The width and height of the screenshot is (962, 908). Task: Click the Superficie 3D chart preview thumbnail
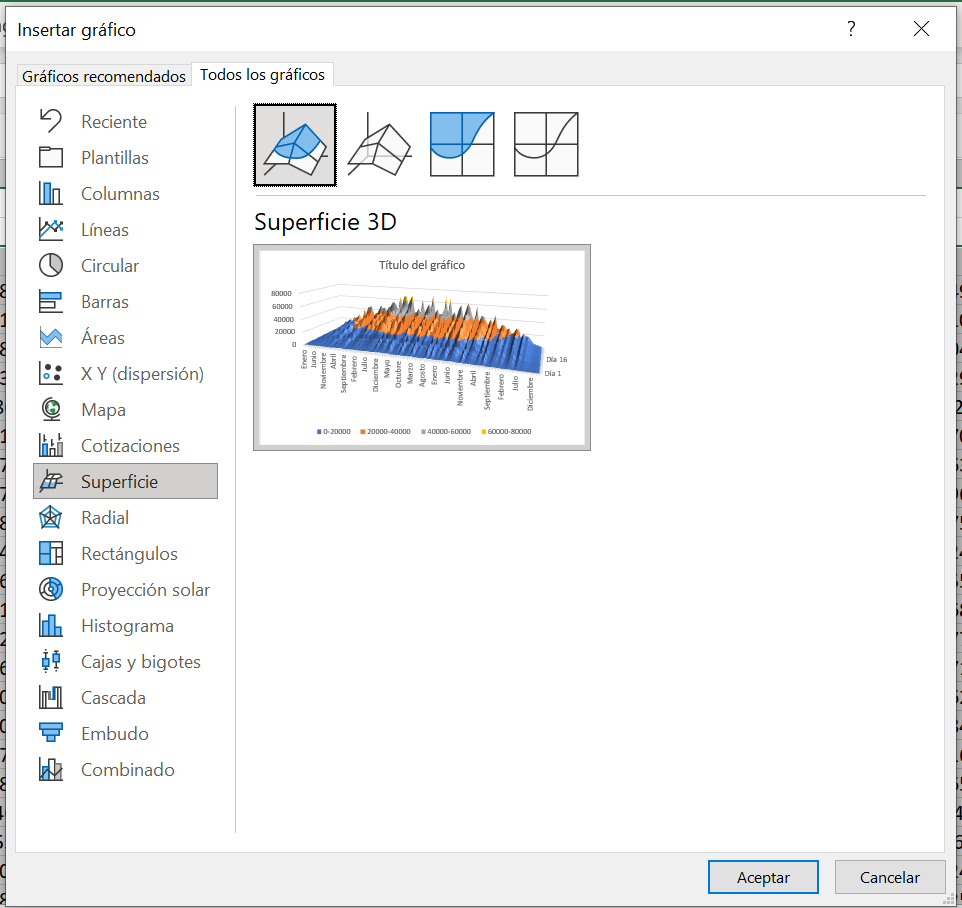coord(422,348)
